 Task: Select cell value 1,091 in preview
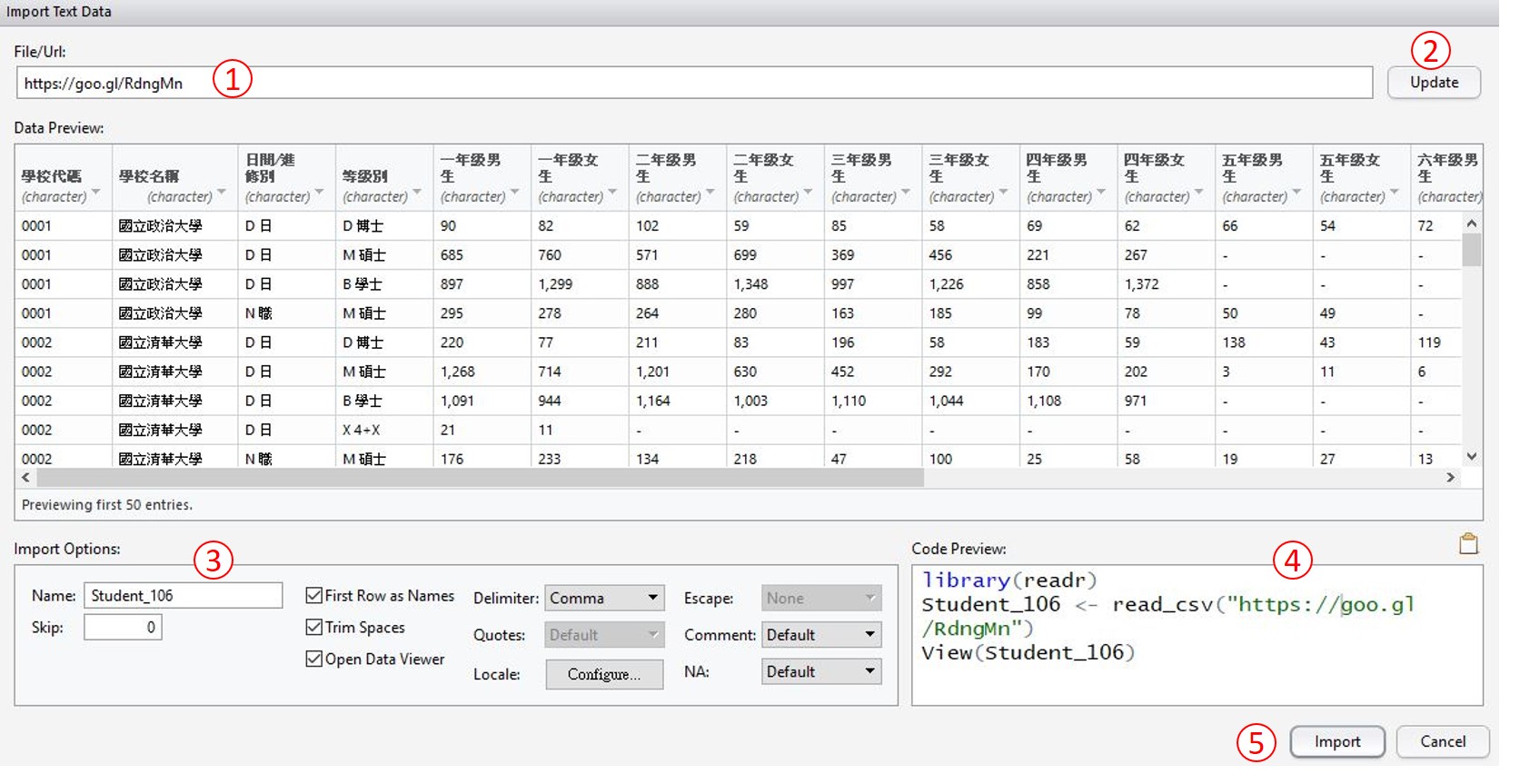click(458, 401)
